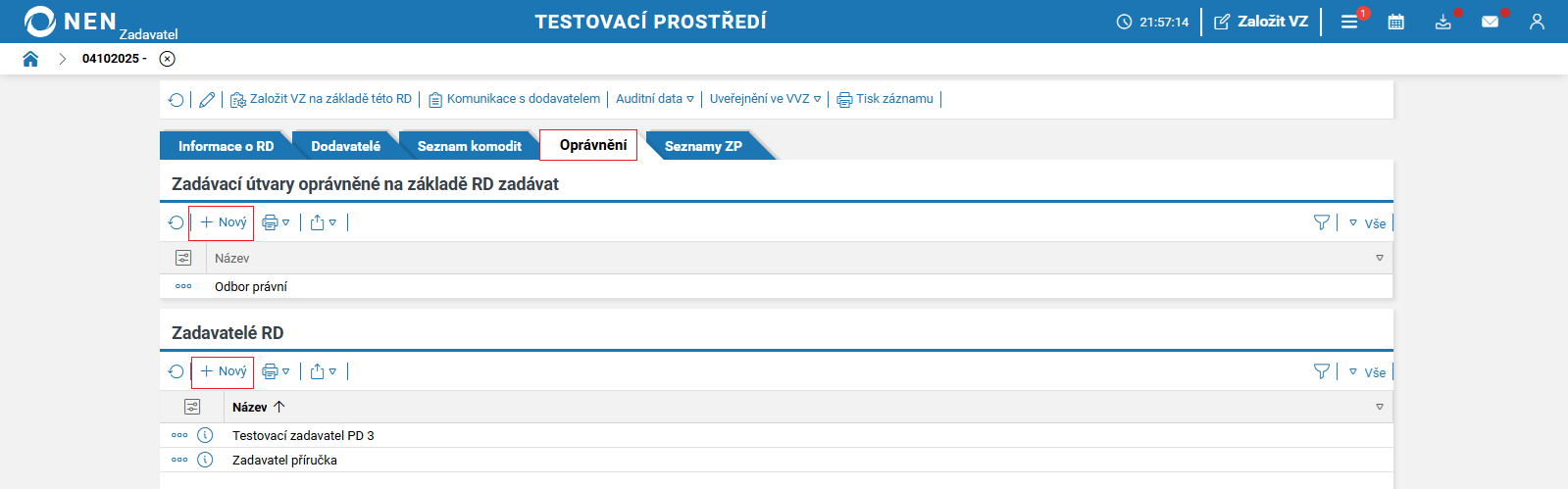Expand the Auditní data dropdown

click(x=654, y=99)
